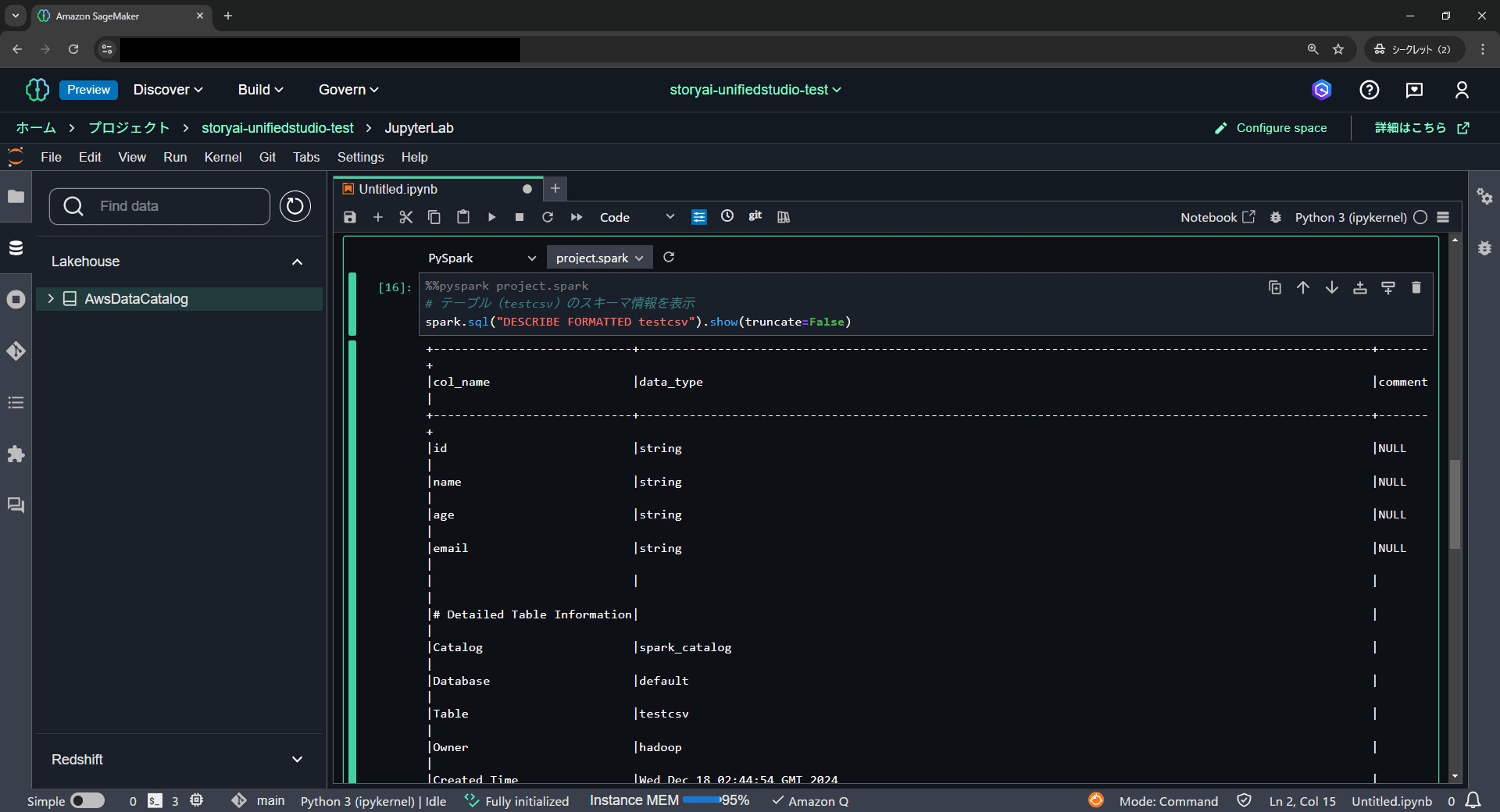Move the cell down
This screenshot has width=1500, height=812.
click(x=1331, y=288)
